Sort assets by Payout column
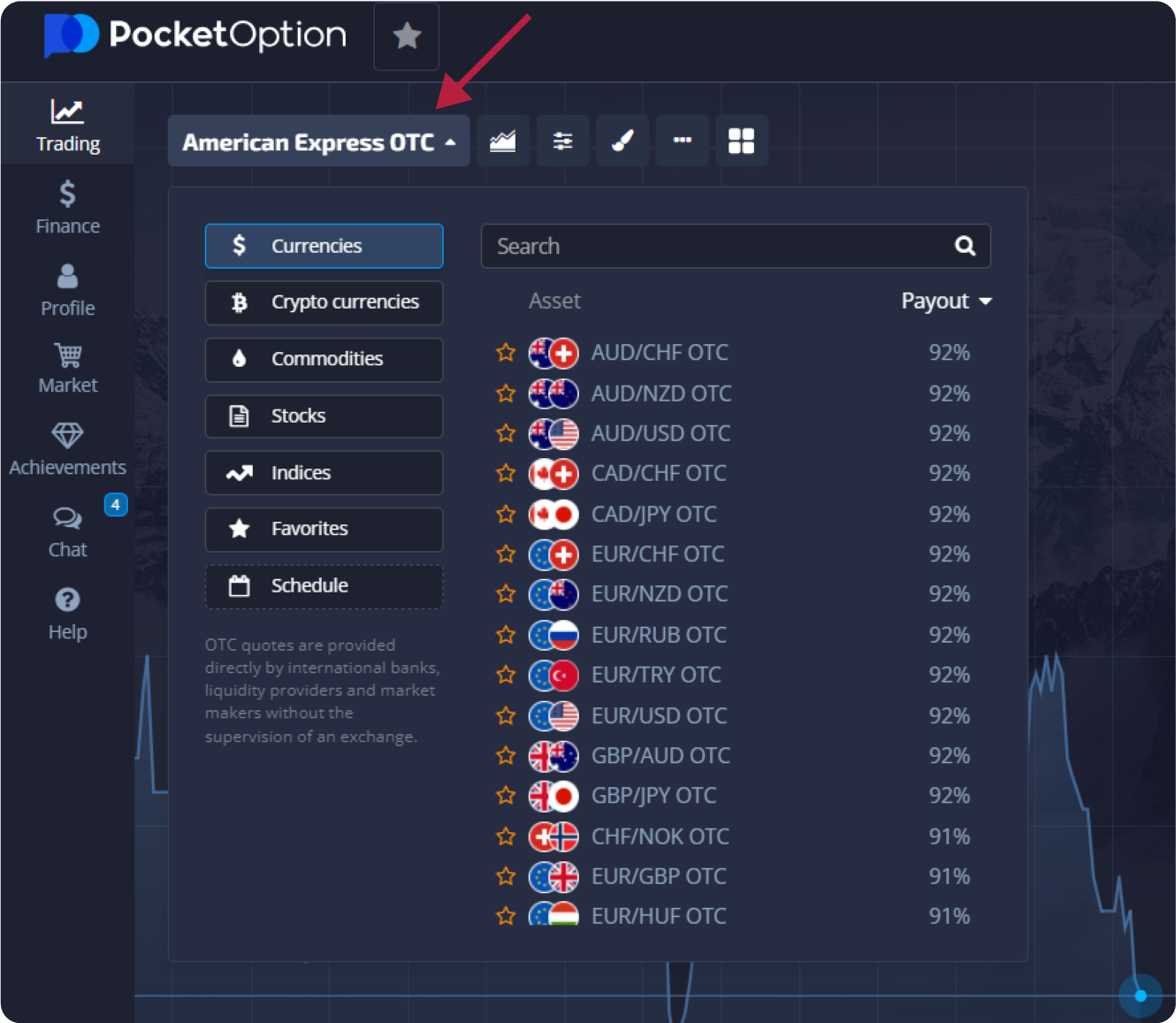This screenshot has height=1023, width=1176. click(946, 302)
